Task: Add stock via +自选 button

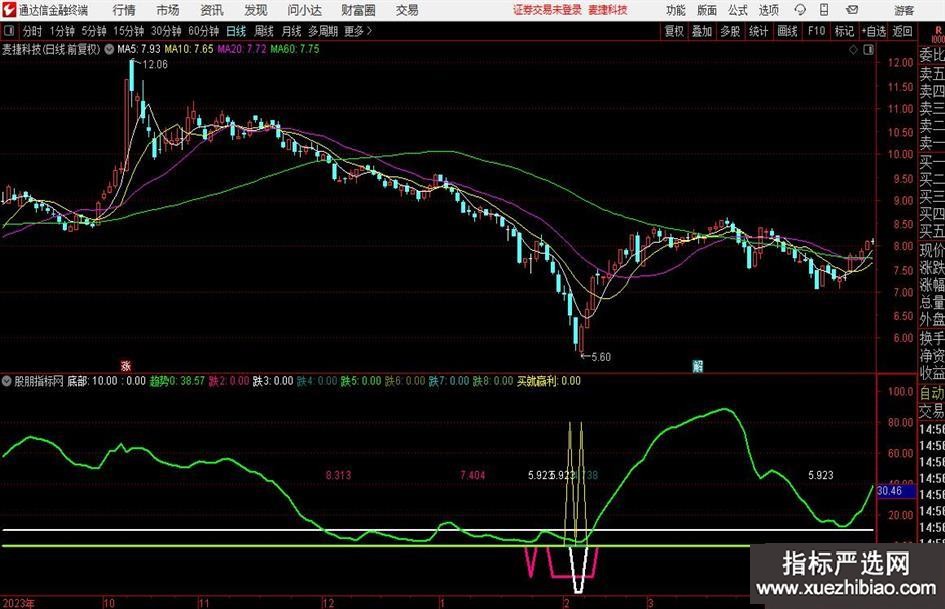Action: tap(874, 31)
